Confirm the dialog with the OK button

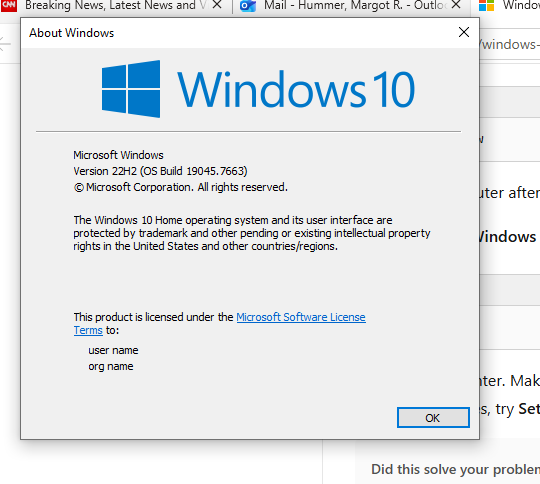pyautogui.click(x=433, y=418)
